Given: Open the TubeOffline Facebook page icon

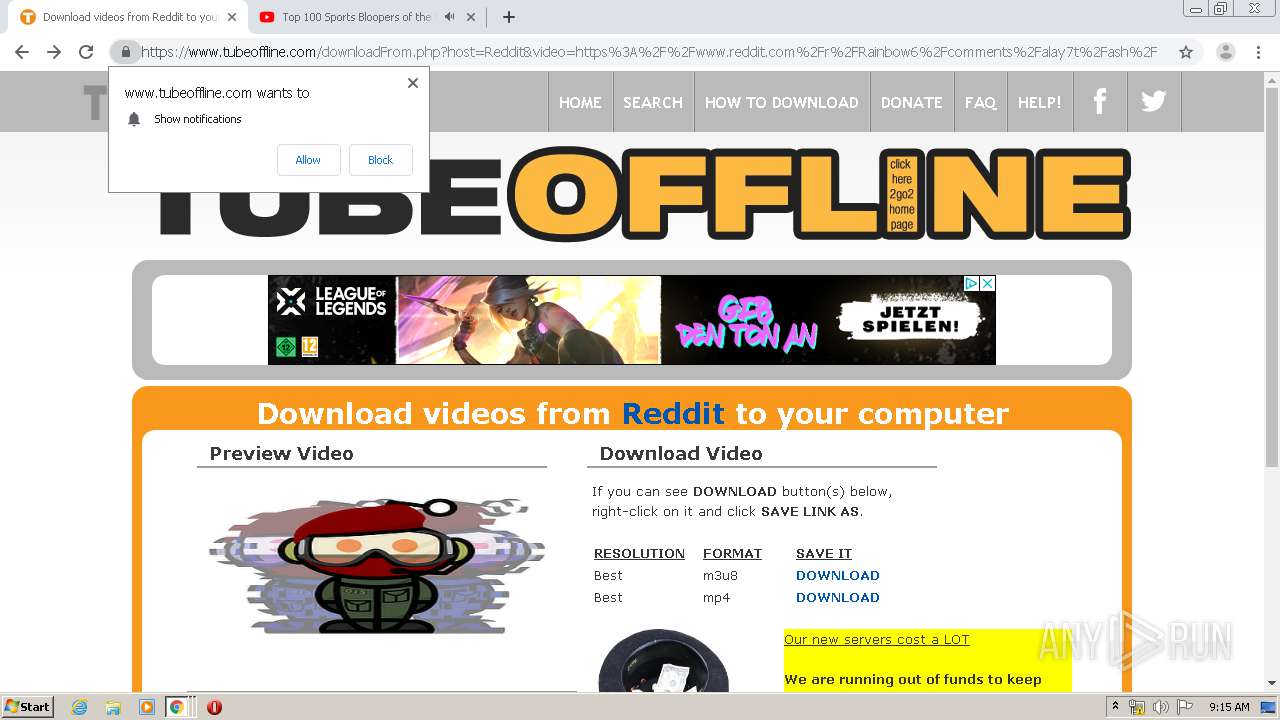Looking at the screenshot, I should pyautogui.click(x=1100, y=101).
